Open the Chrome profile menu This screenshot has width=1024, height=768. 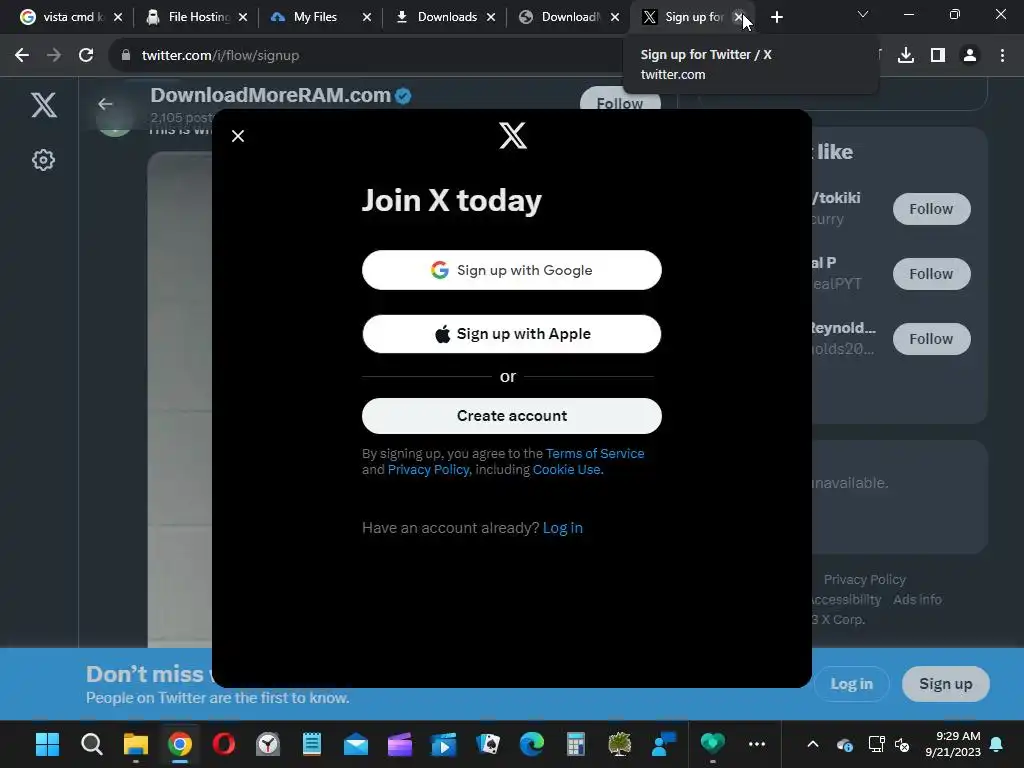[970, 56]
